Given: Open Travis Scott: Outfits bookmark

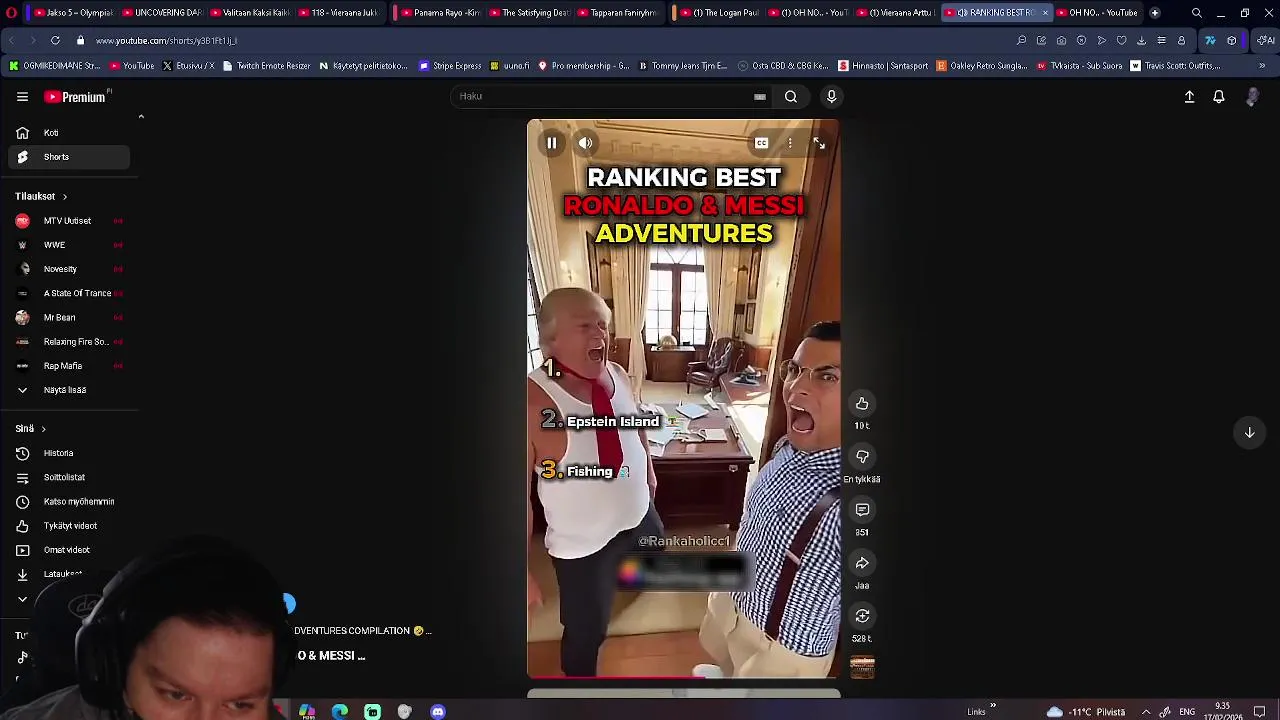Looking at the screenshot, I should click(x=1176, y=66).
